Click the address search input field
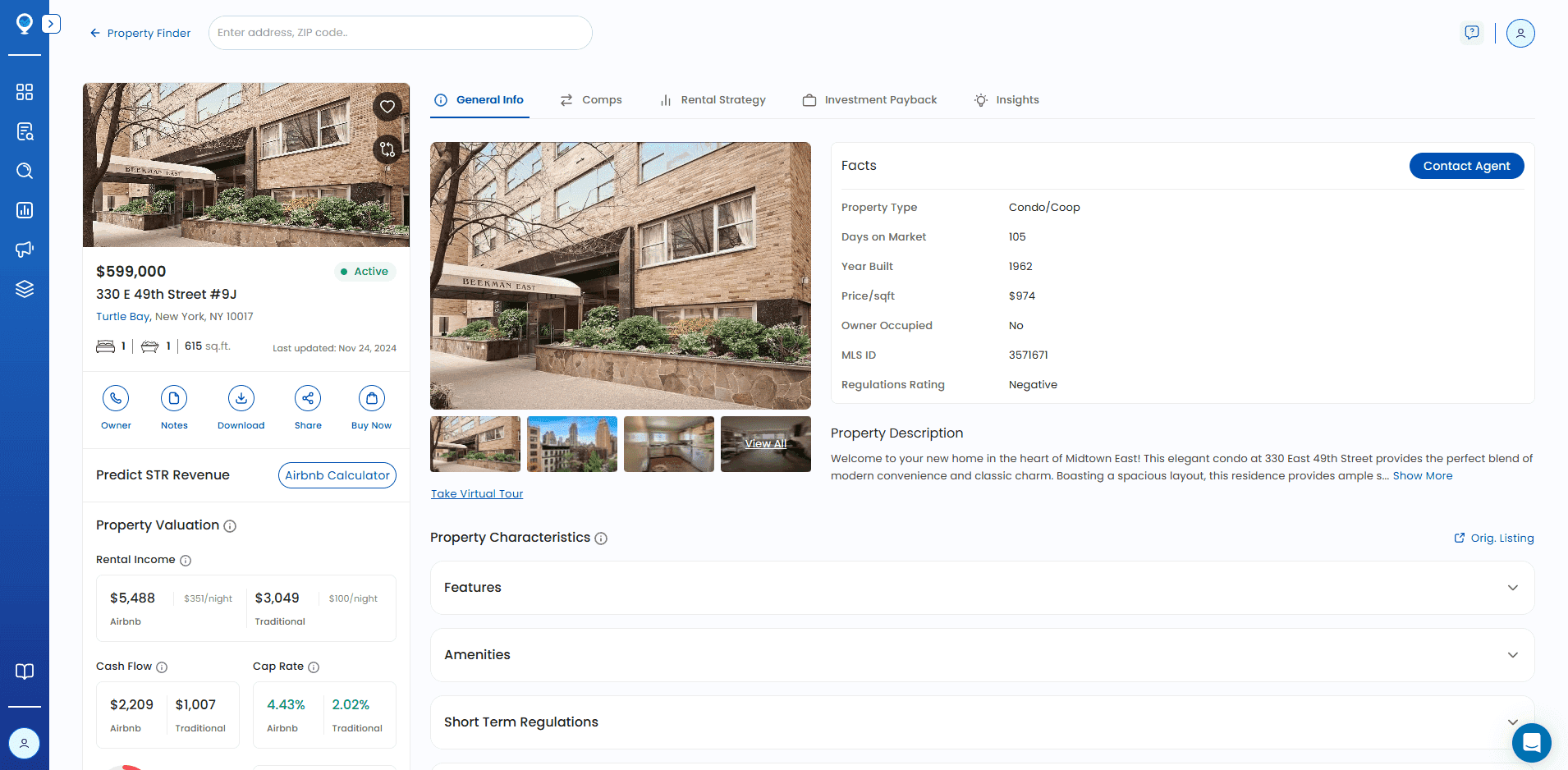 click(401, 33)
